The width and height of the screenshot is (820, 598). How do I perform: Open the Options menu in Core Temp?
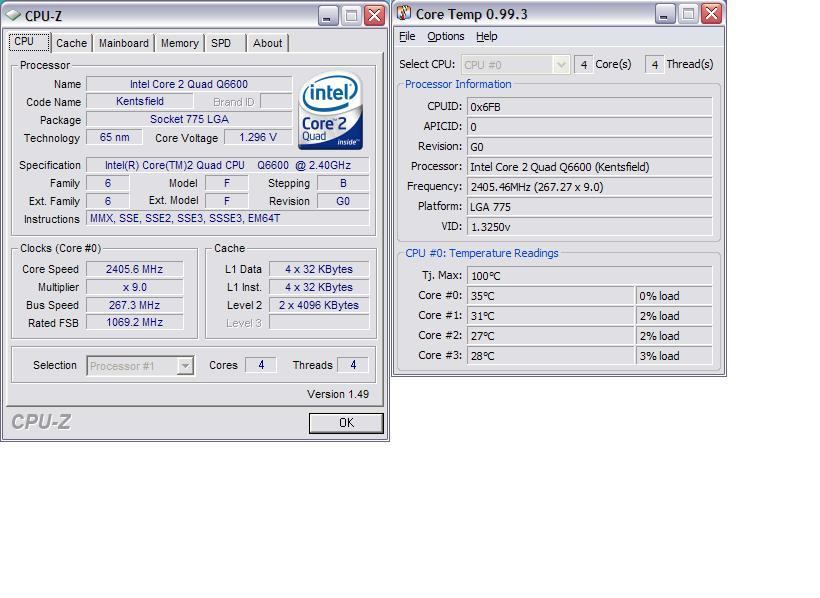(446, 36)
